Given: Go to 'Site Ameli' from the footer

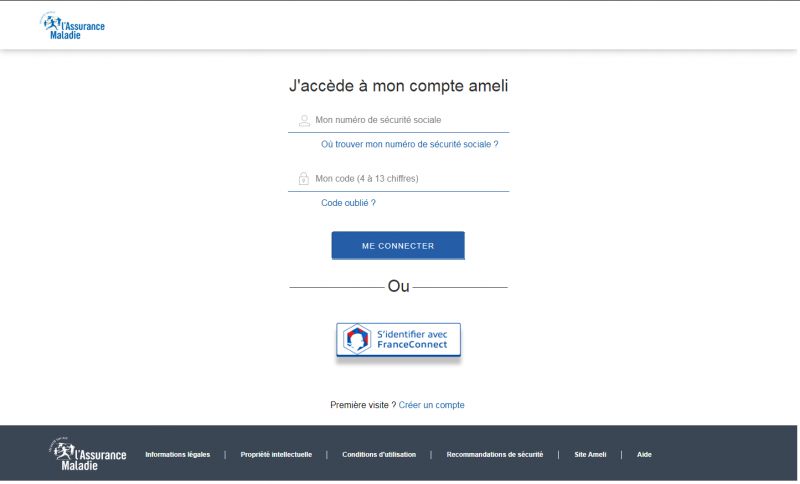Looking at the screenshot, I should tap(590, 454).
